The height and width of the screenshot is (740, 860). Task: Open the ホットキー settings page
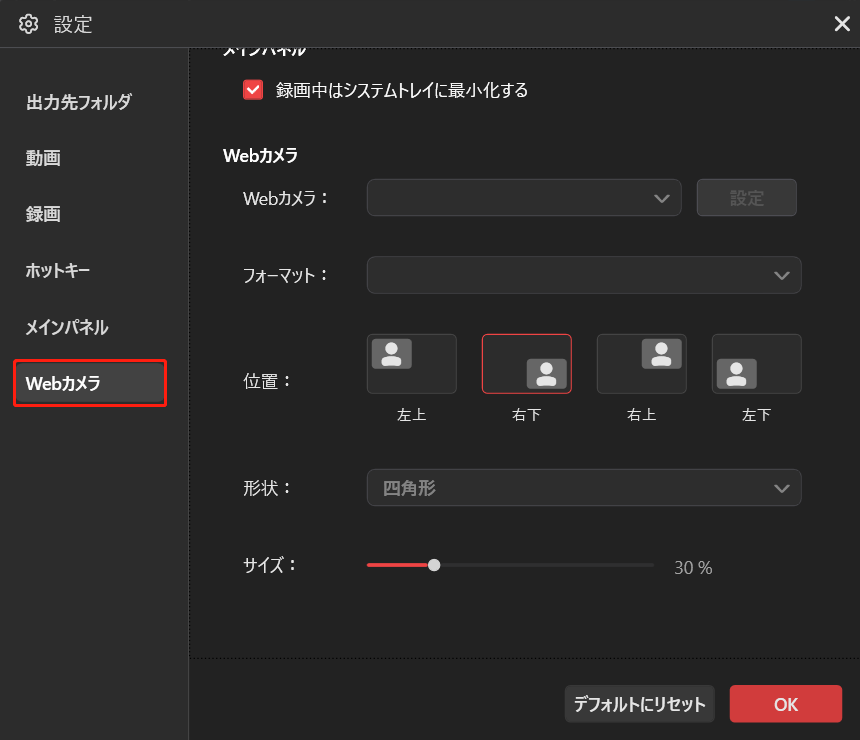pyautogui.click(x=60, y=270)
